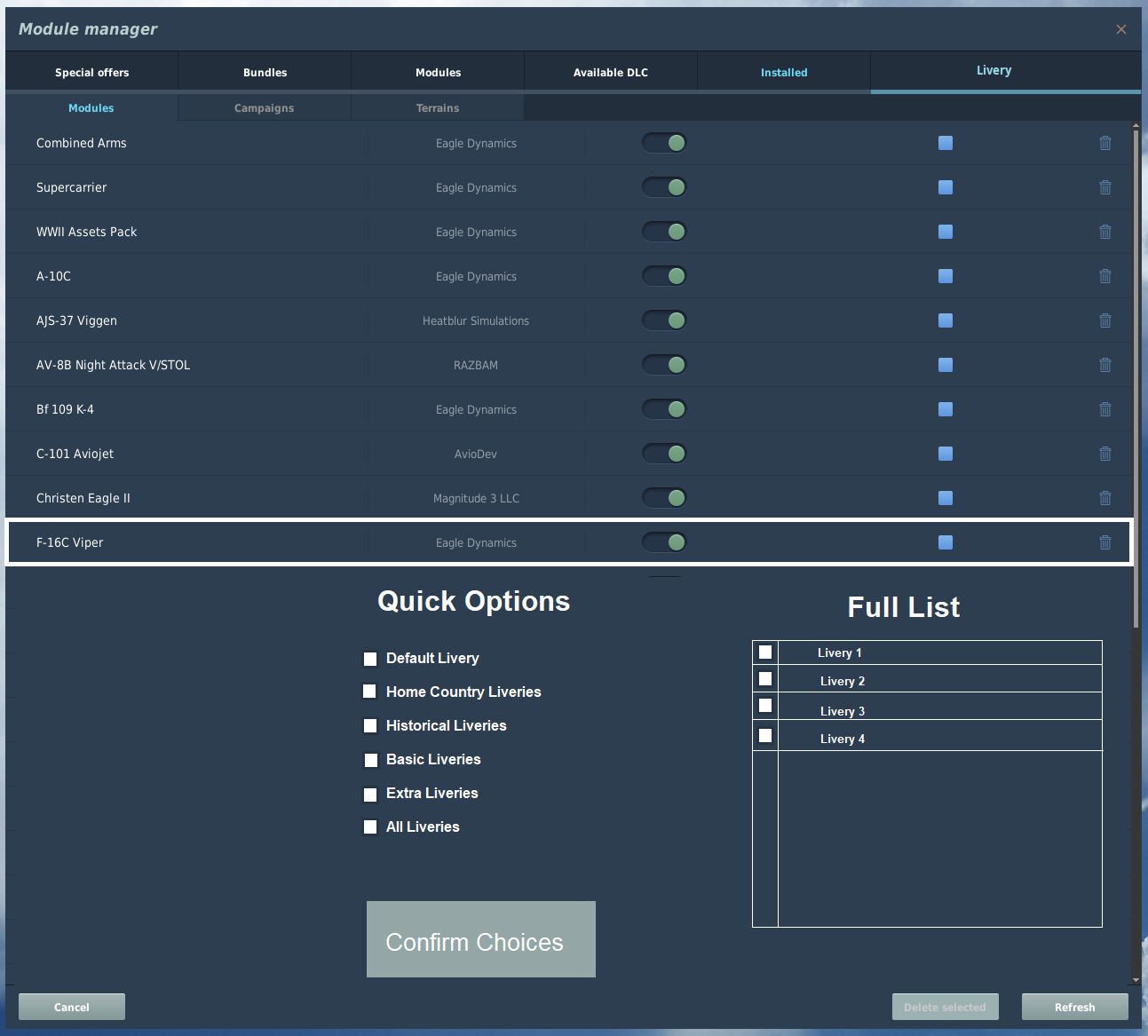Tick Christen Eagle II blue checkbox

pyautogui.click(x=946, y=498)
